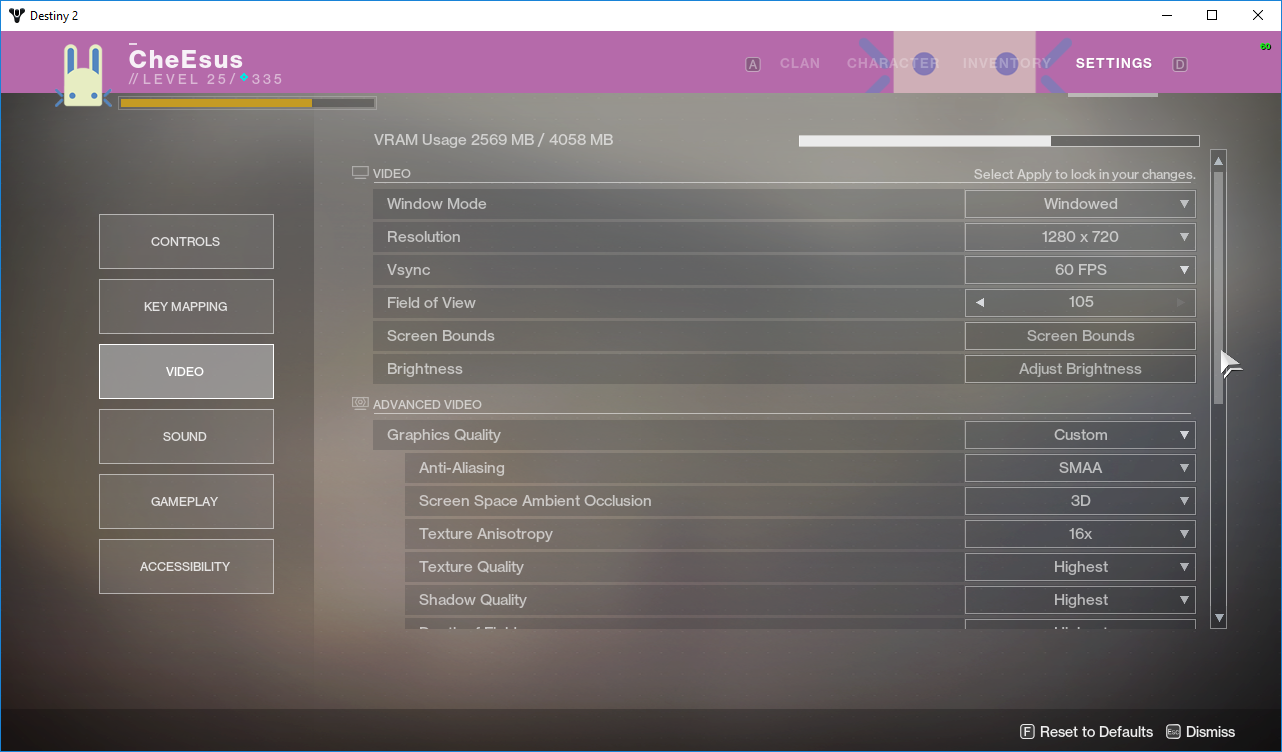Click the VRAM usage bar
Viewport: 1282px width, 752px height.
[998, 141]
